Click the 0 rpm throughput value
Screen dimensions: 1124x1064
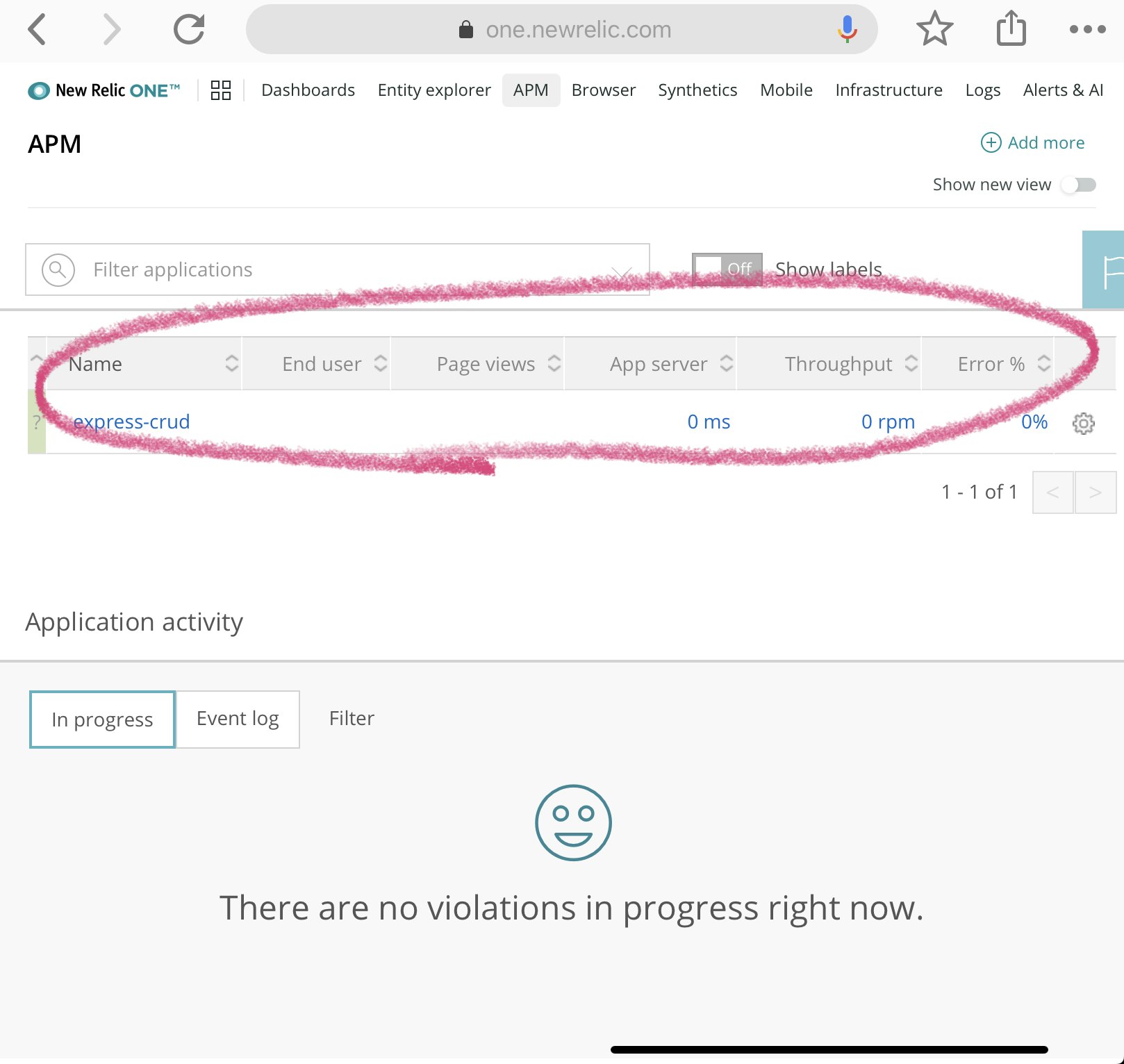tap(888, 422)
